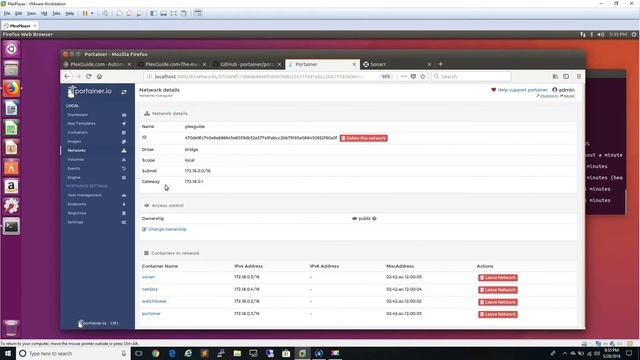Click Leave Network for netdata row
640x360 pixels.
click(498, 290)
